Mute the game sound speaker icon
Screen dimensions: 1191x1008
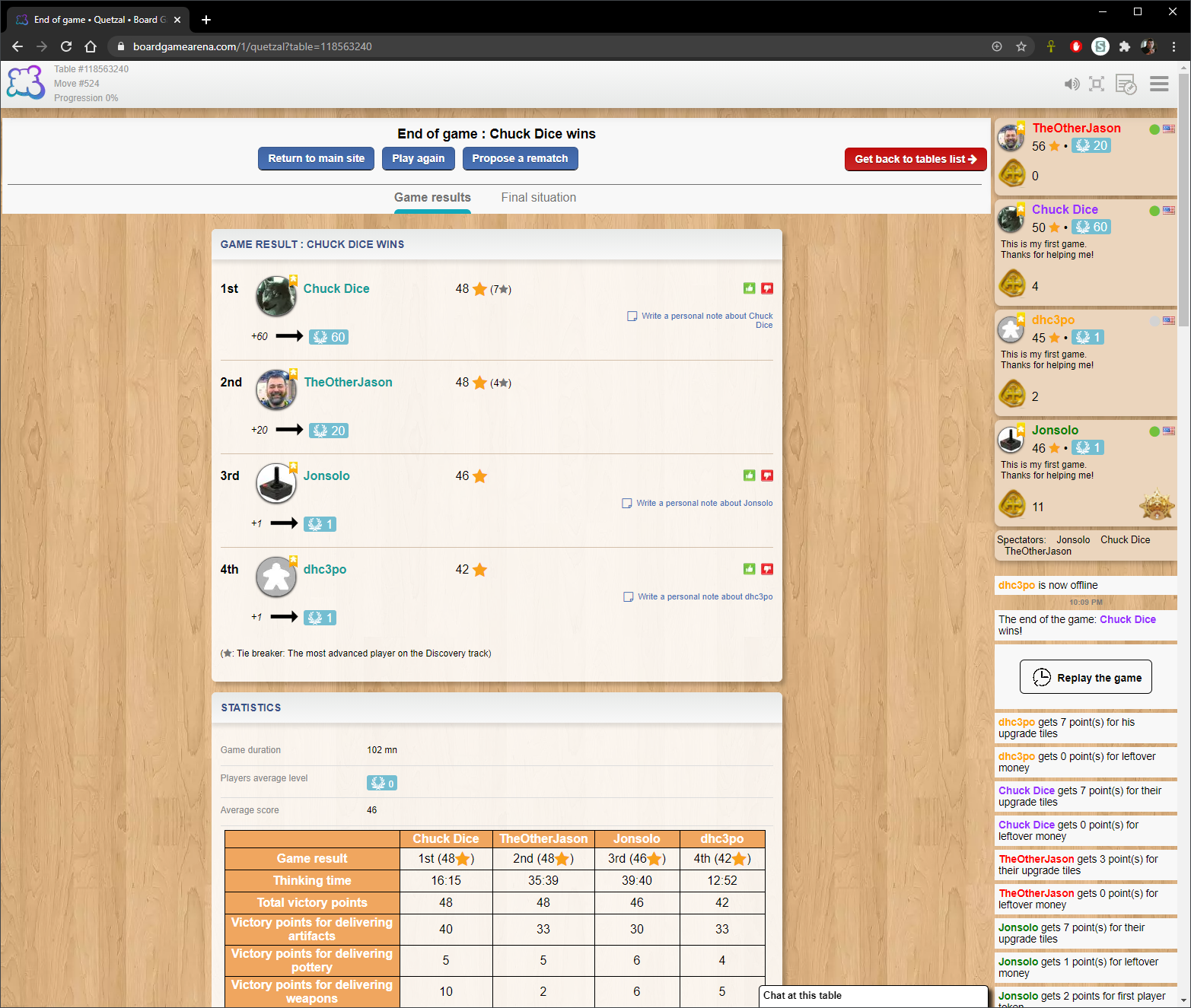coord(1072,84)
